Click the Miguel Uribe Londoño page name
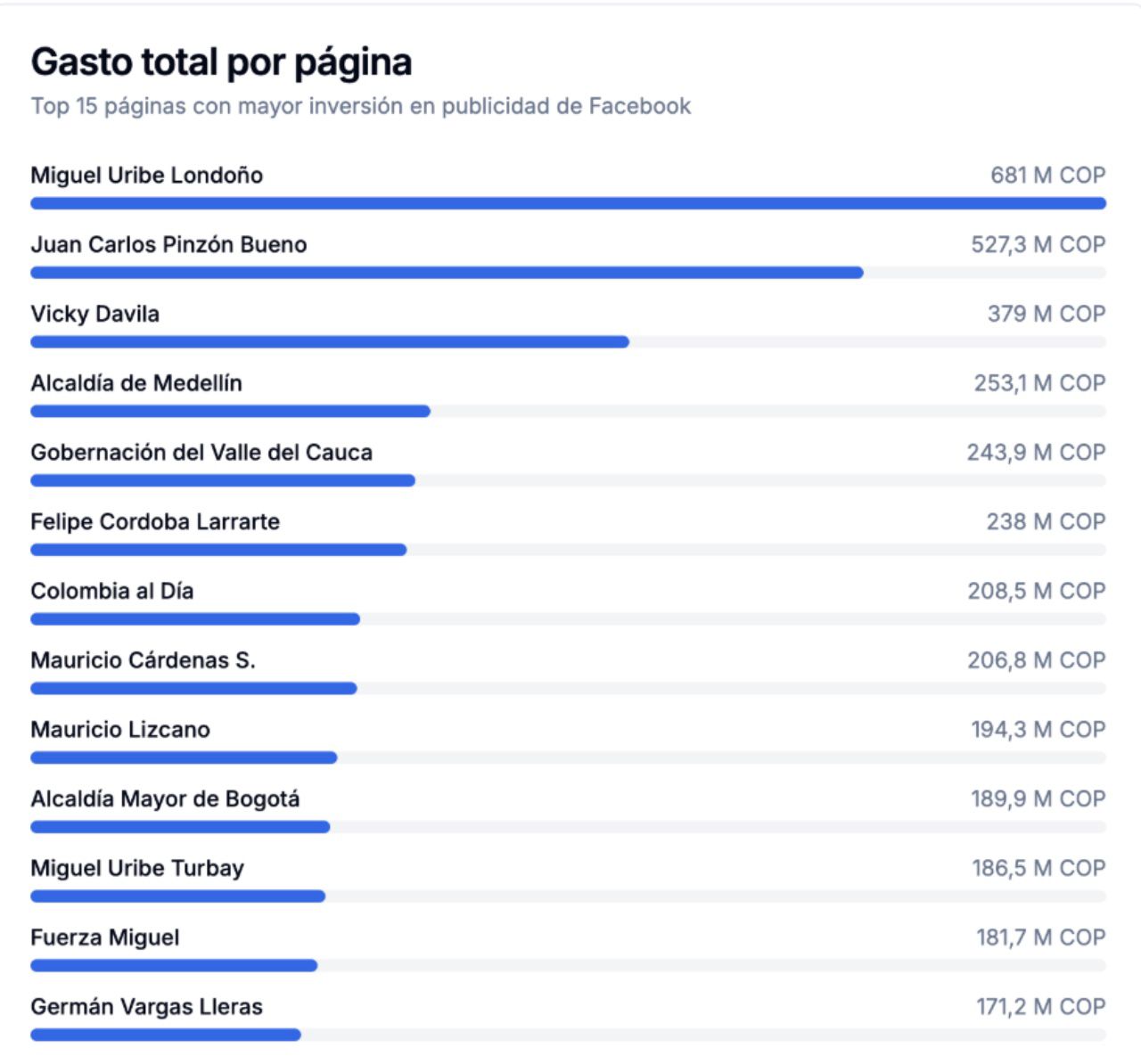The height and width of the screenshot is (1064, 1141). [146, 176]
